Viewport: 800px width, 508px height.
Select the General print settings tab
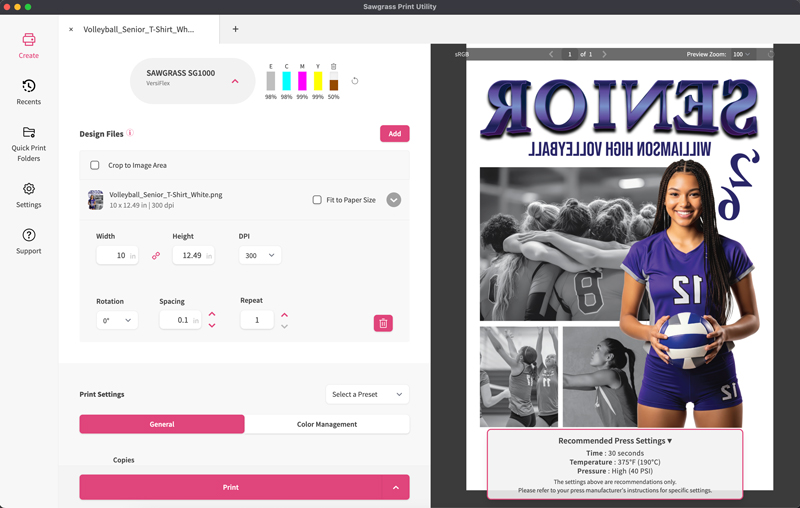click(162, 424)
